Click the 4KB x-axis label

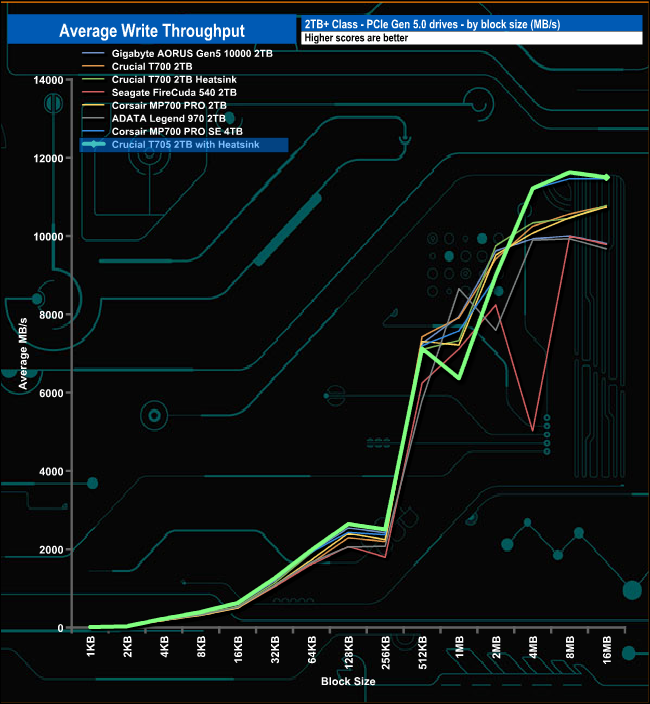click(x=165, y=647)
